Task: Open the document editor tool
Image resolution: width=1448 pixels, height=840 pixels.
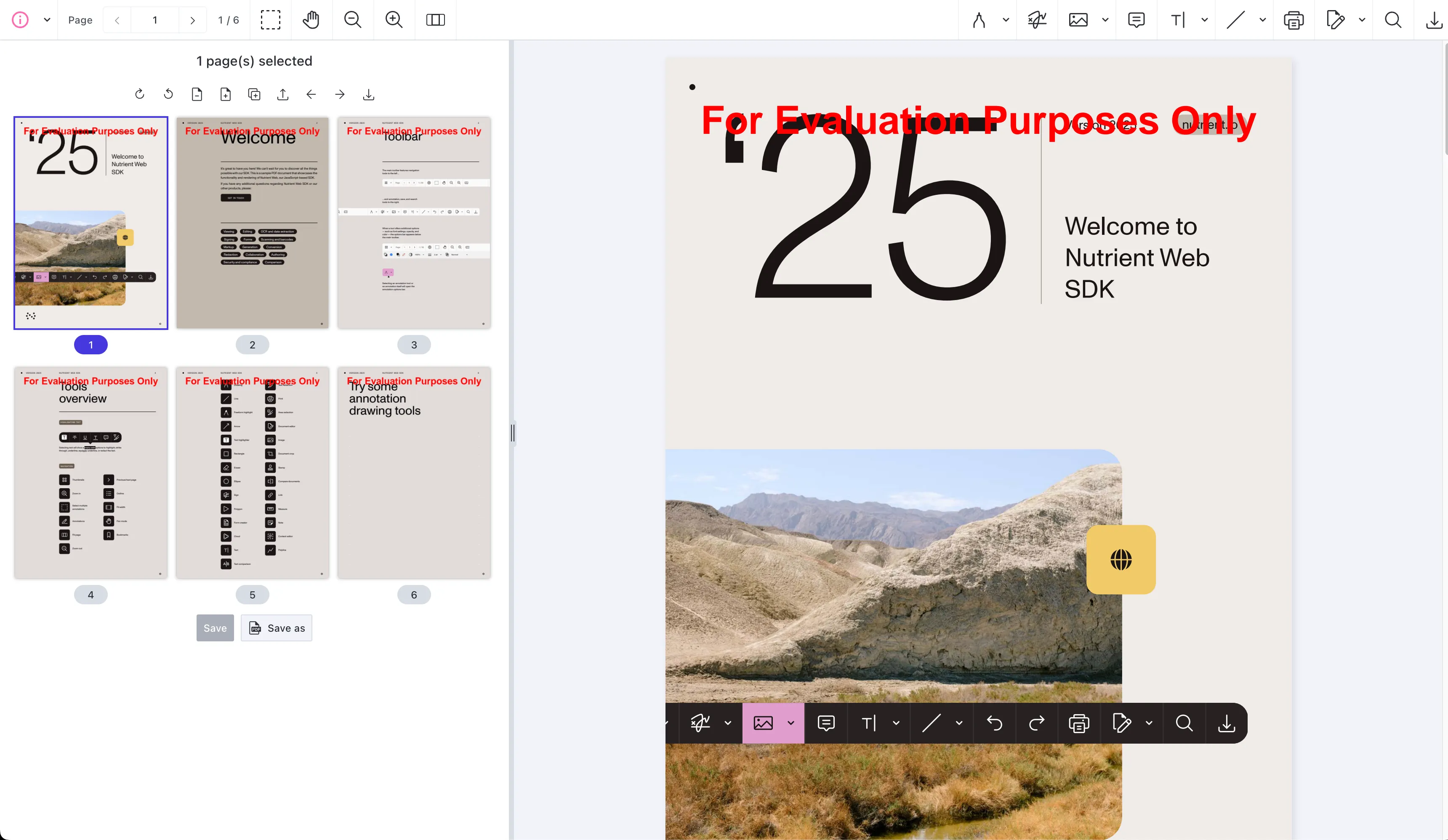Action: [1335, 20]
